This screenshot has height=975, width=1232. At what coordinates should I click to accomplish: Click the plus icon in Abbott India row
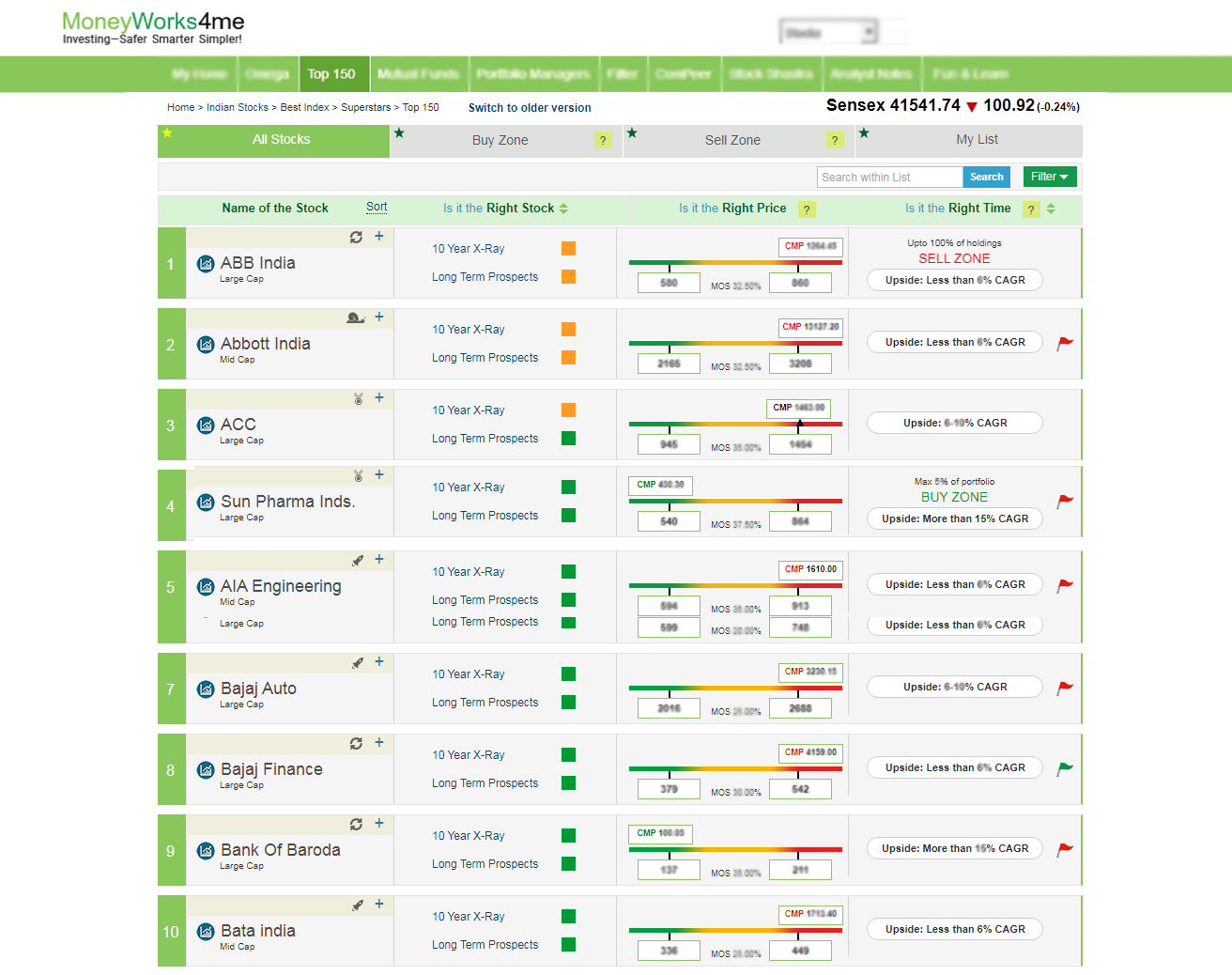click(379, 317)
